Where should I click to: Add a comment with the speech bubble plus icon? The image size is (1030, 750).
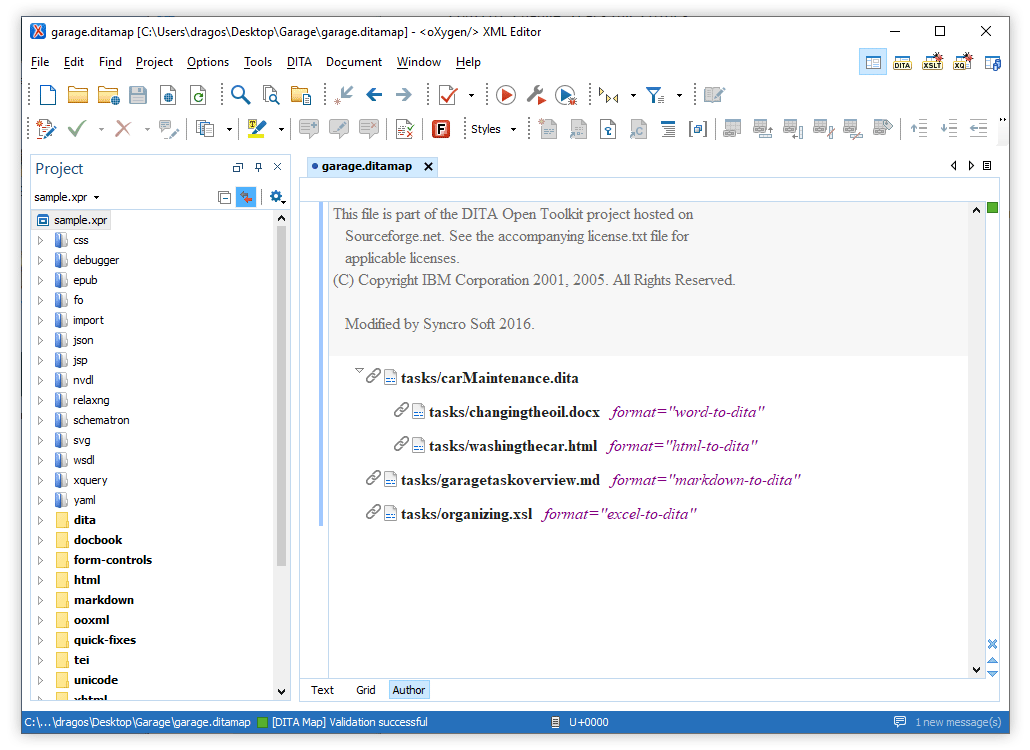[309, 129]
